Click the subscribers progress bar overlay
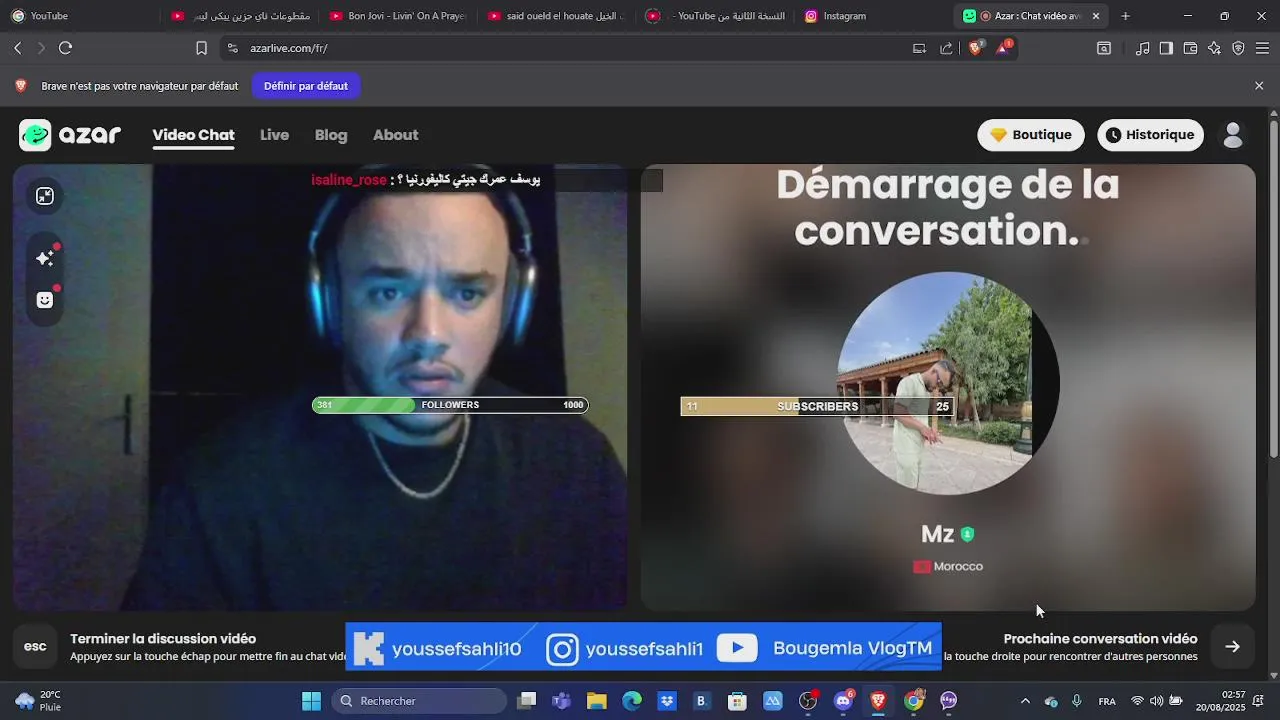Screen dimensions: 1280x720 (817, 406)
